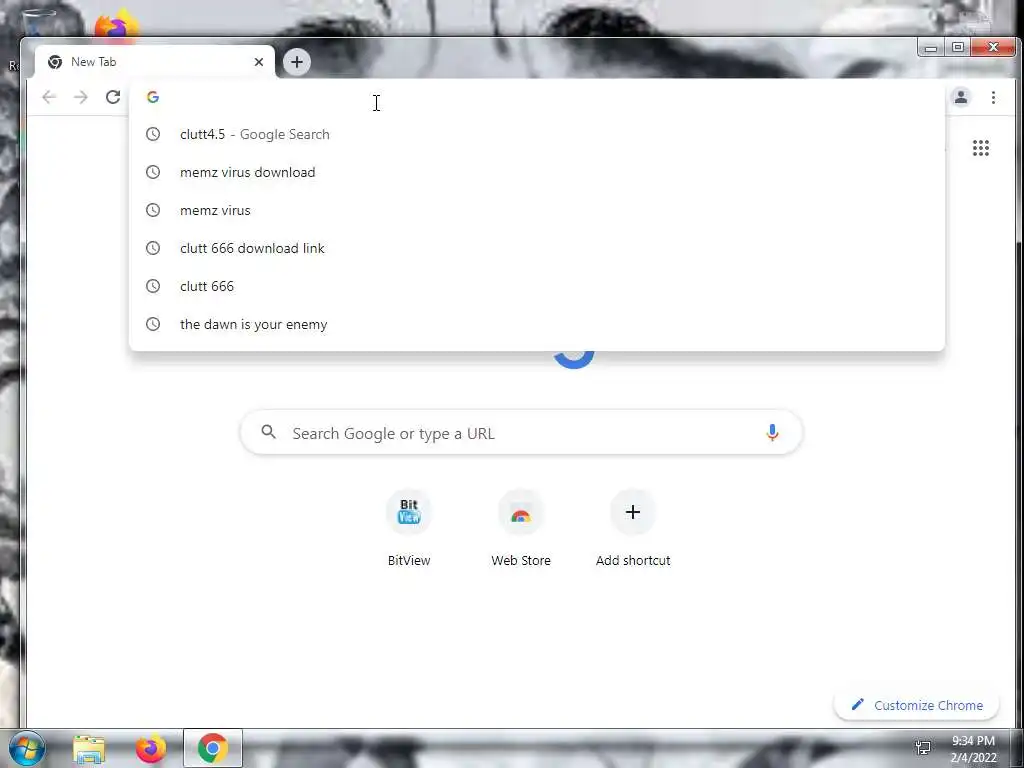This screenshot has height=768, width=1024.
Task: Click the back navigation arrow
Action: [49, 97]
